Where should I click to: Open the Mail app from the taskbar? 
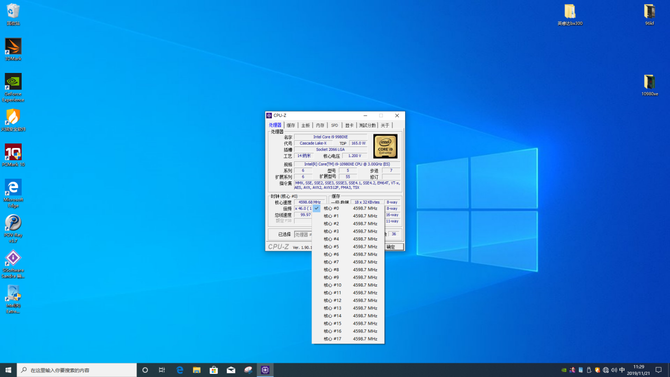click(231, 370)
